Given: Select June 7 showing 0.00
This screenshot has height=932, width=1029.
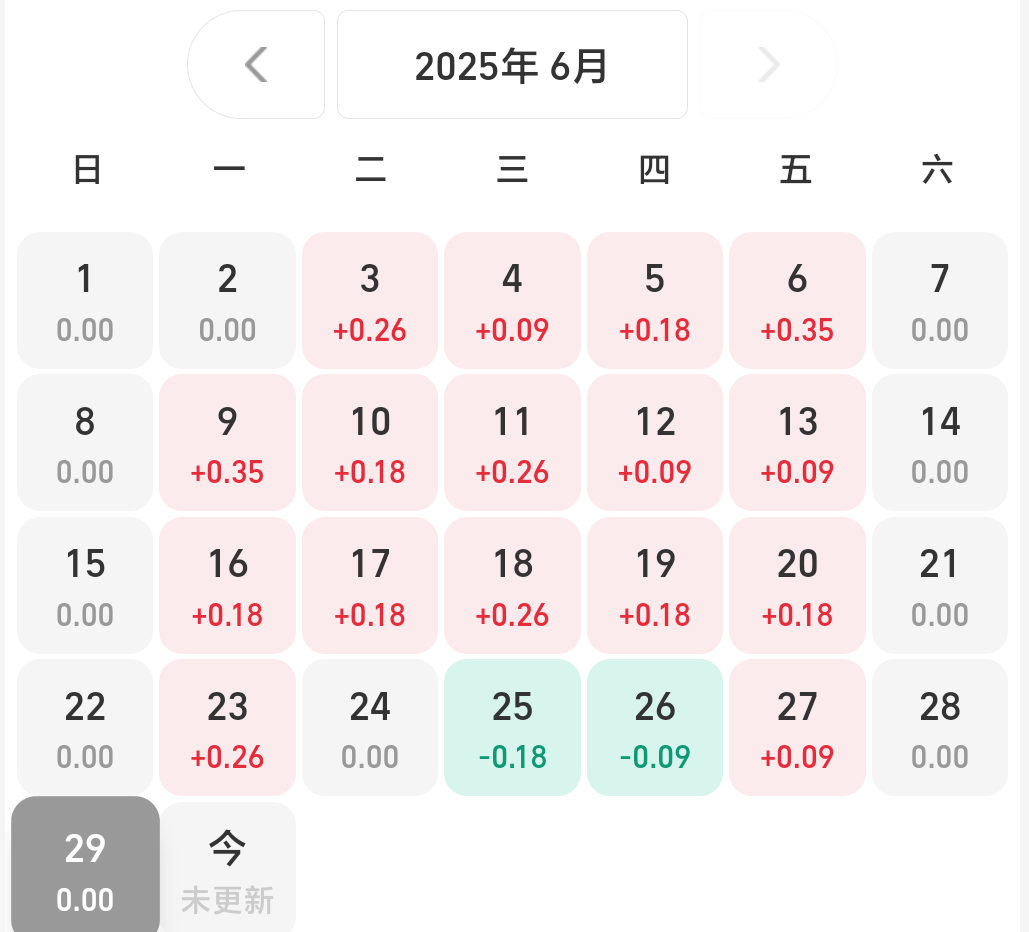Looking at the screenshot, I should tap(940, 300).
